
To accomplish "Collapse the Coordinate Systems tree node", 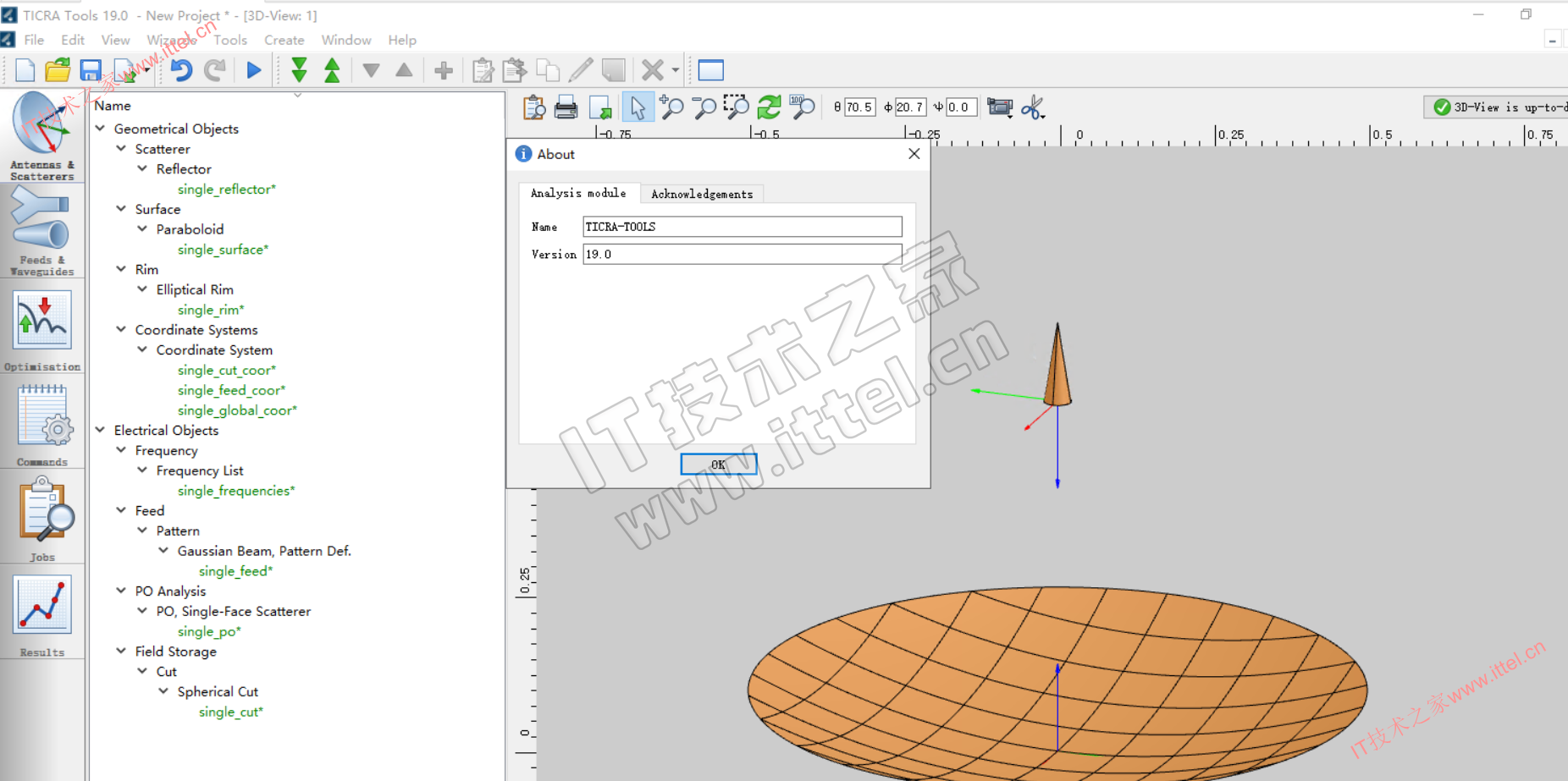I will tap(121, 330).
